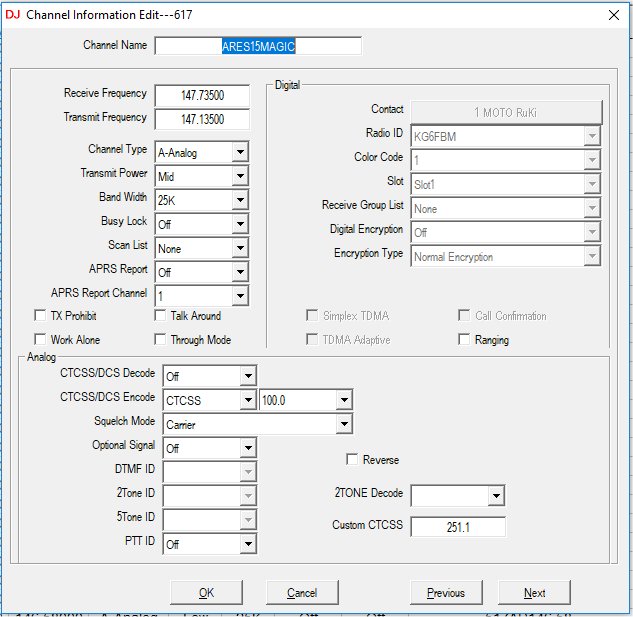This screenshot has height=617, width=633.
Task: Go to the Previous channel
Action: (446, 592)
